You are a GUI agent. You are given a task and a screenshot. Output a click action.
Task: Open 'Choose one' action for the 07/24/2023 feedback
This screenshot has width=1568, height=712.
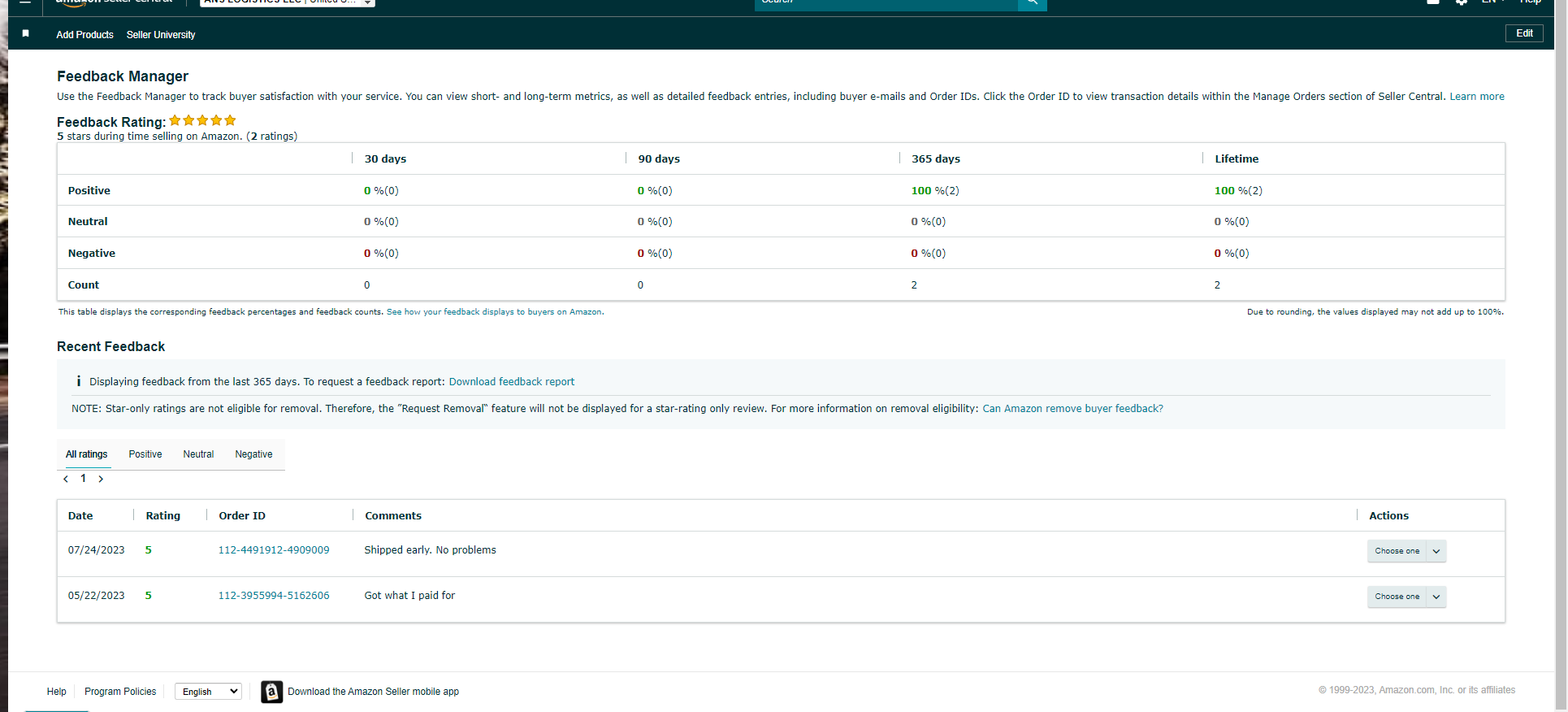1397,551
